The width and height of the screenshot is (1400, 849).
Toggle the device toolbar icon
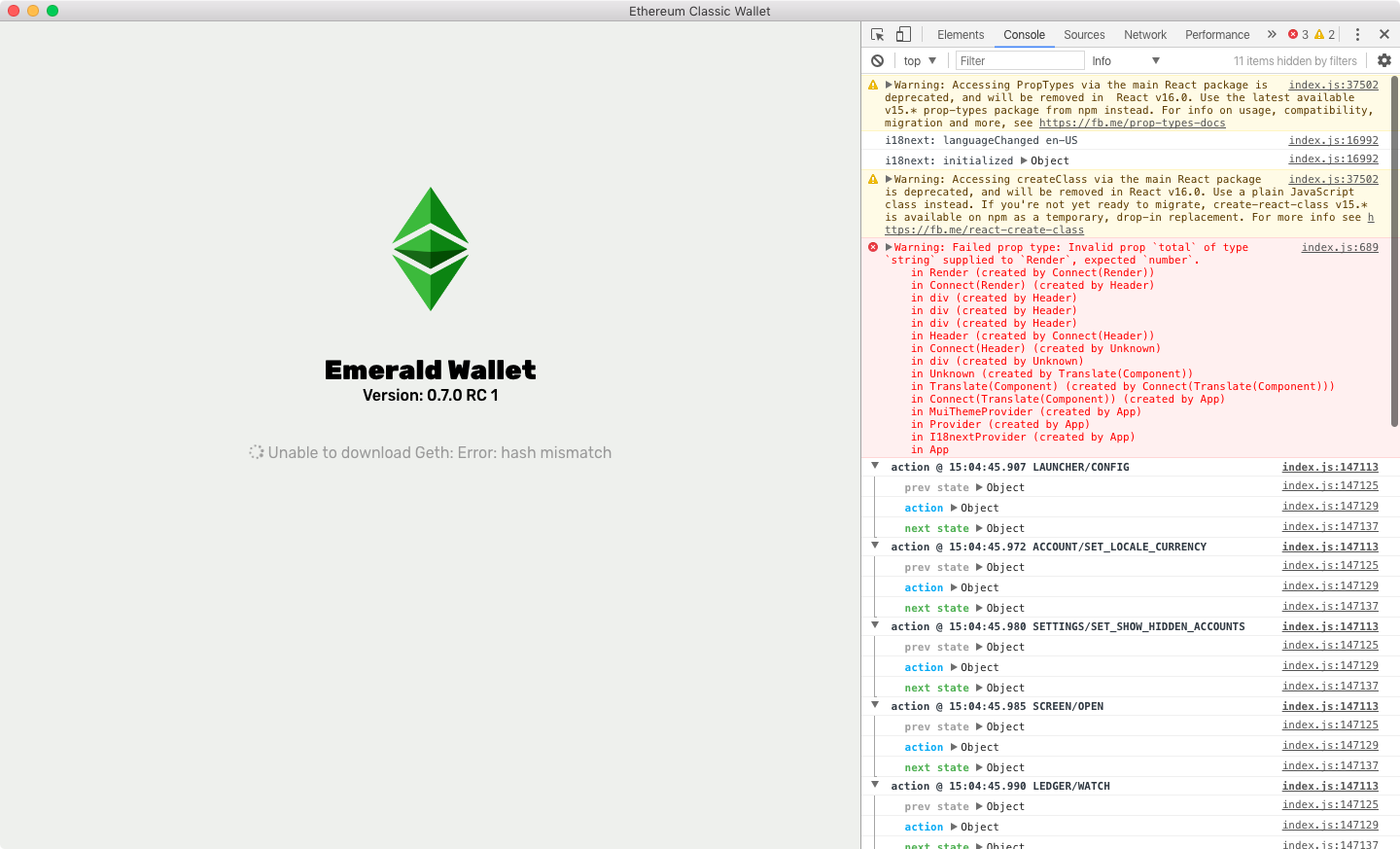[x=903, y=34]
